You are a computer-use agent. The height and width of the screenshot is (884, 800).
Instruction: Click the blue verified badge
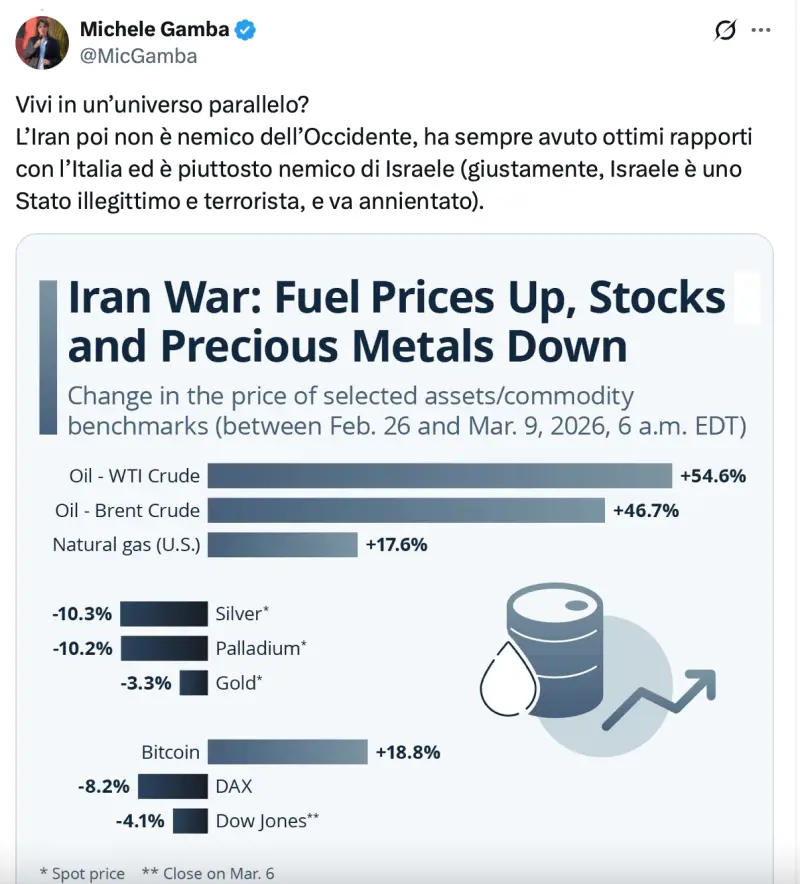246,31
